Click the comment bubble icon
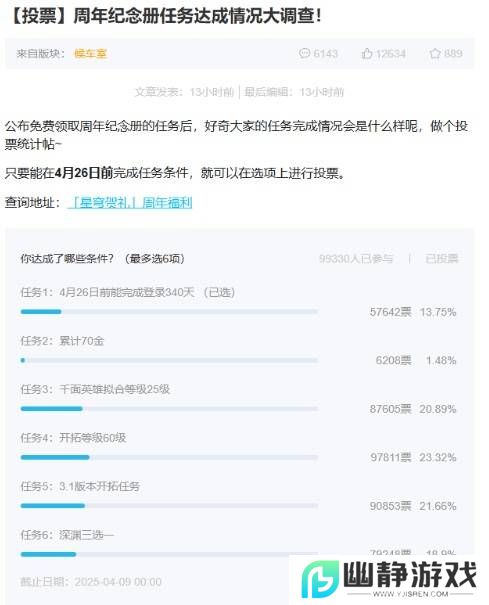This screenshot has height=605, width=489. point(304,53)
